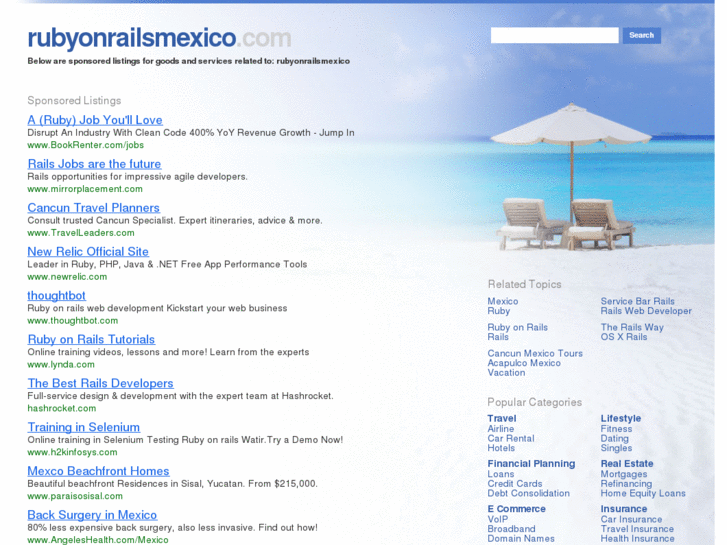727x545 pixels.
Task: Open 'Cancun Travel Planners' listing
Action: pos(93,208)
